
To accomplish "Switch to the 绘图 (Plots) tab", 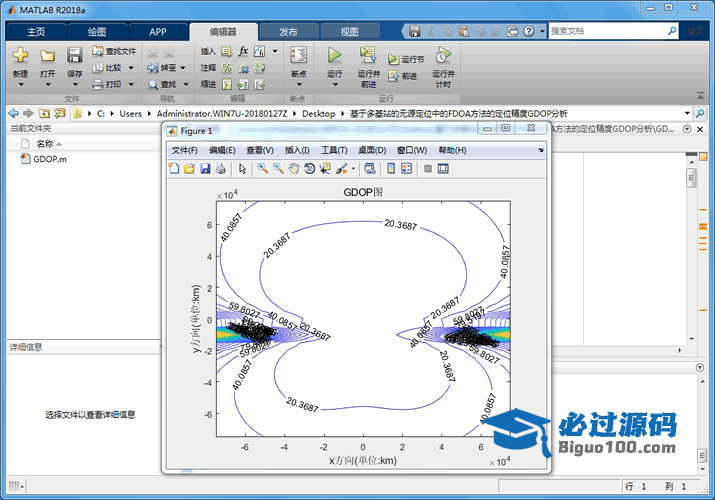I will coord(97,32).
